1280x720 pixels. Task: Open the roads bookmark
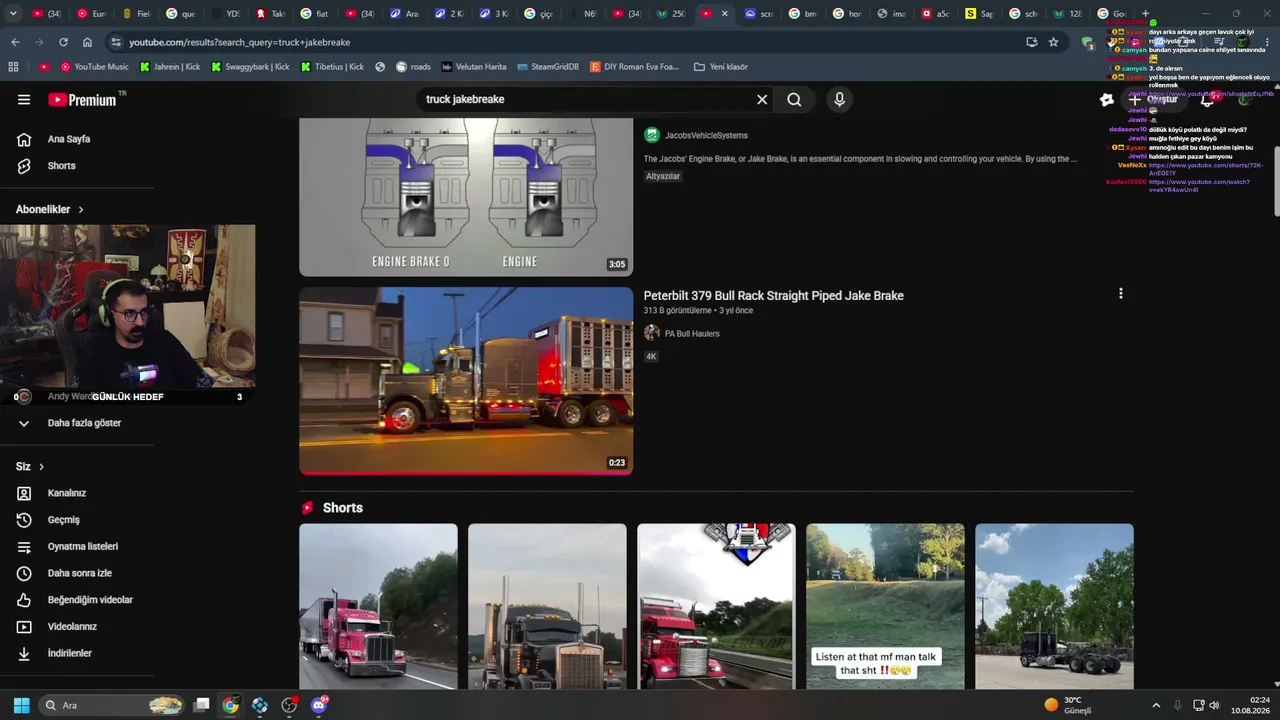pos(414,67)
